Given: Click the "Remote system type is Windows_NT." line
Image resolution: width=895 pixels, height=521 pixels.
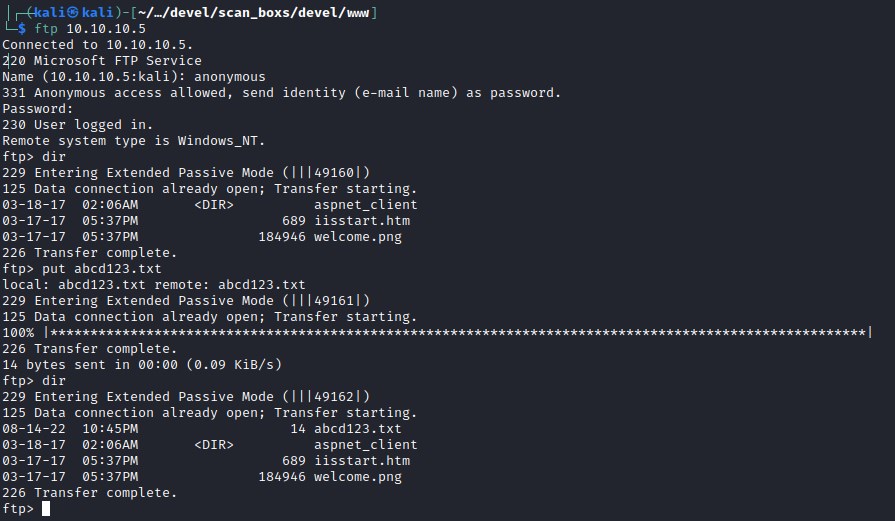Looking at the screenshot, I should coord(134,140).
